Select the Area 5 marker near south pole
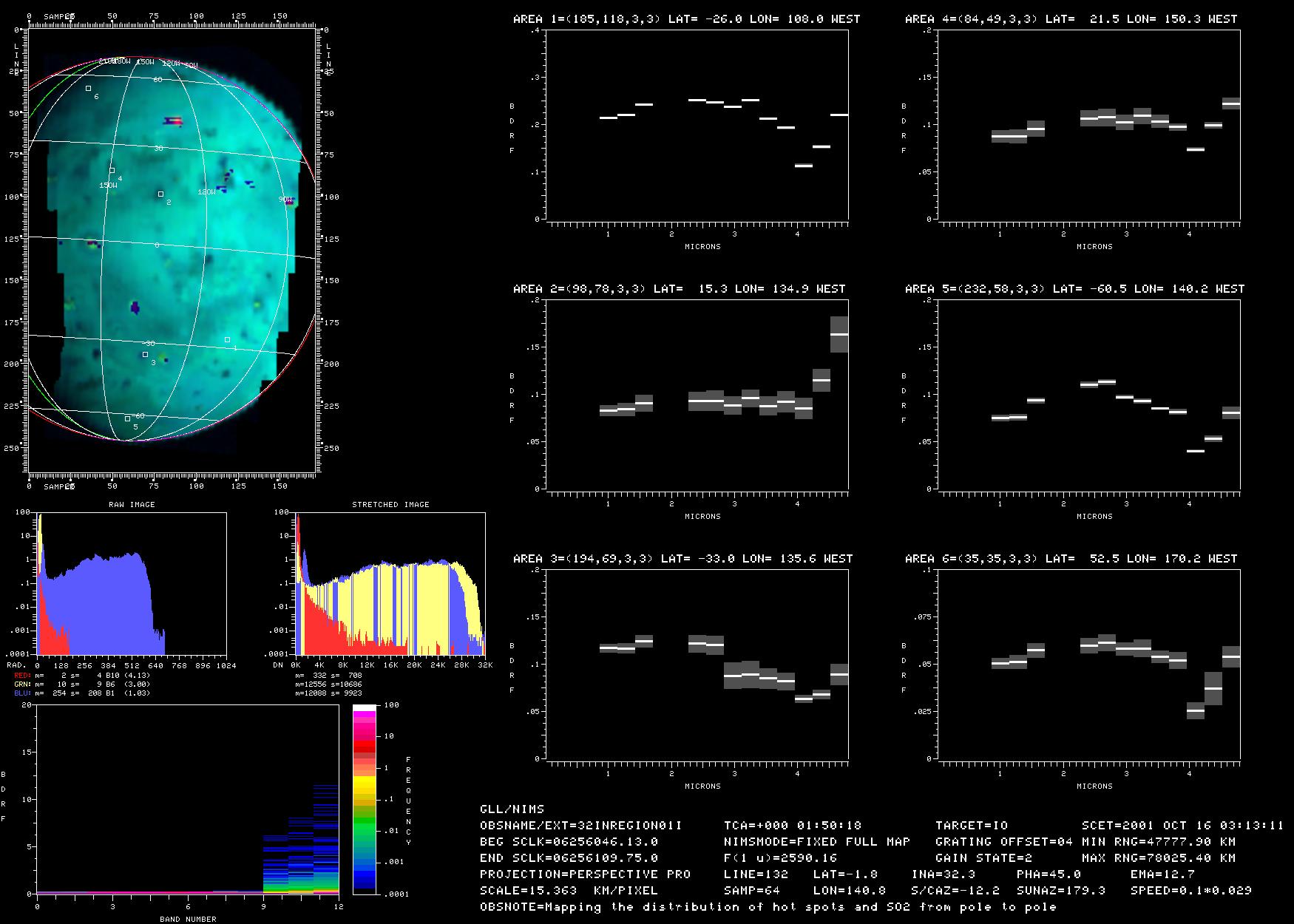The width and height of the screenshot is (1294, 924). click(127, 419)
